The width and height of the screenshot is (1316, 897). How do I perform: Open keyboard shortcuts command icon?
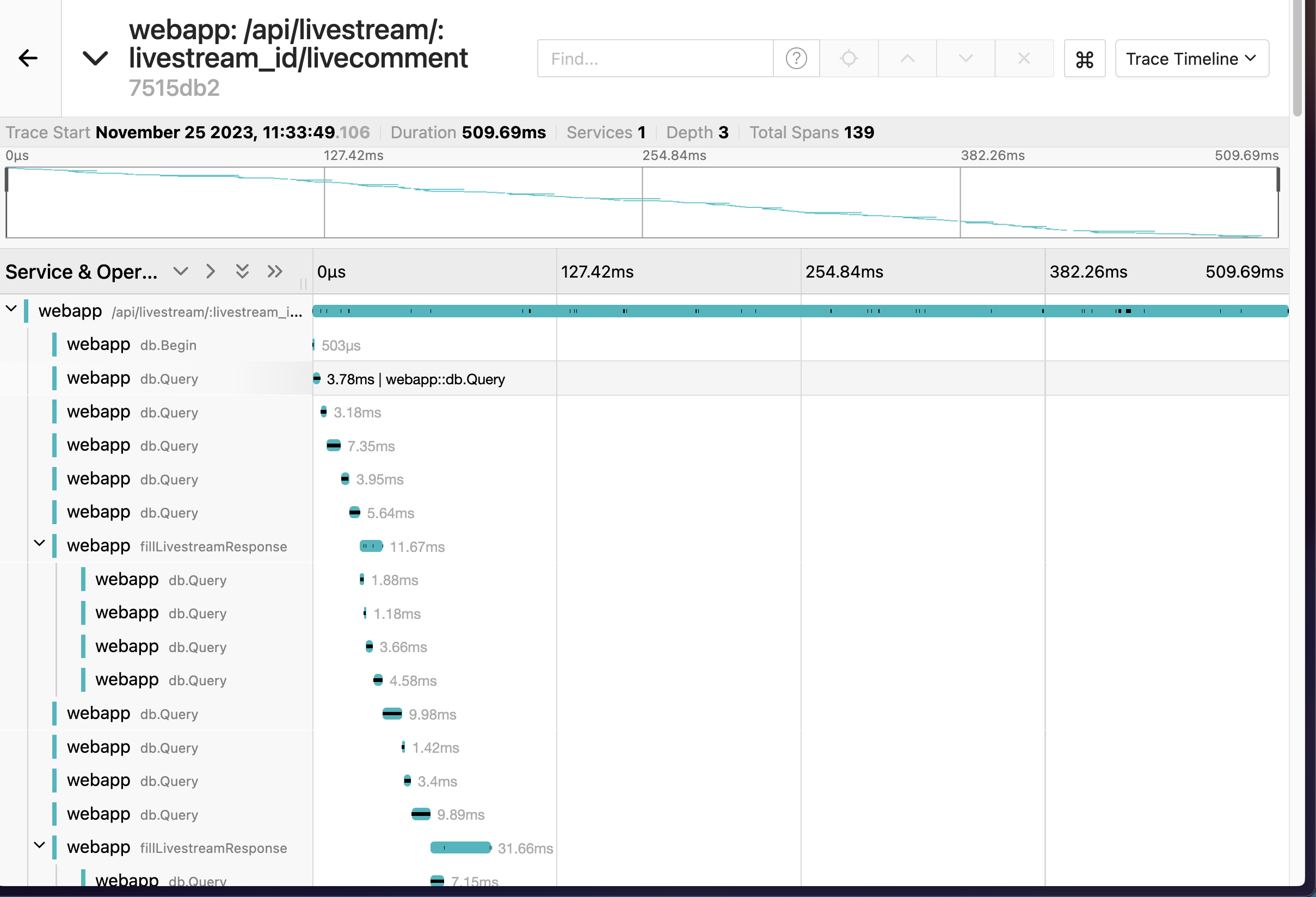coord(1084,59)
